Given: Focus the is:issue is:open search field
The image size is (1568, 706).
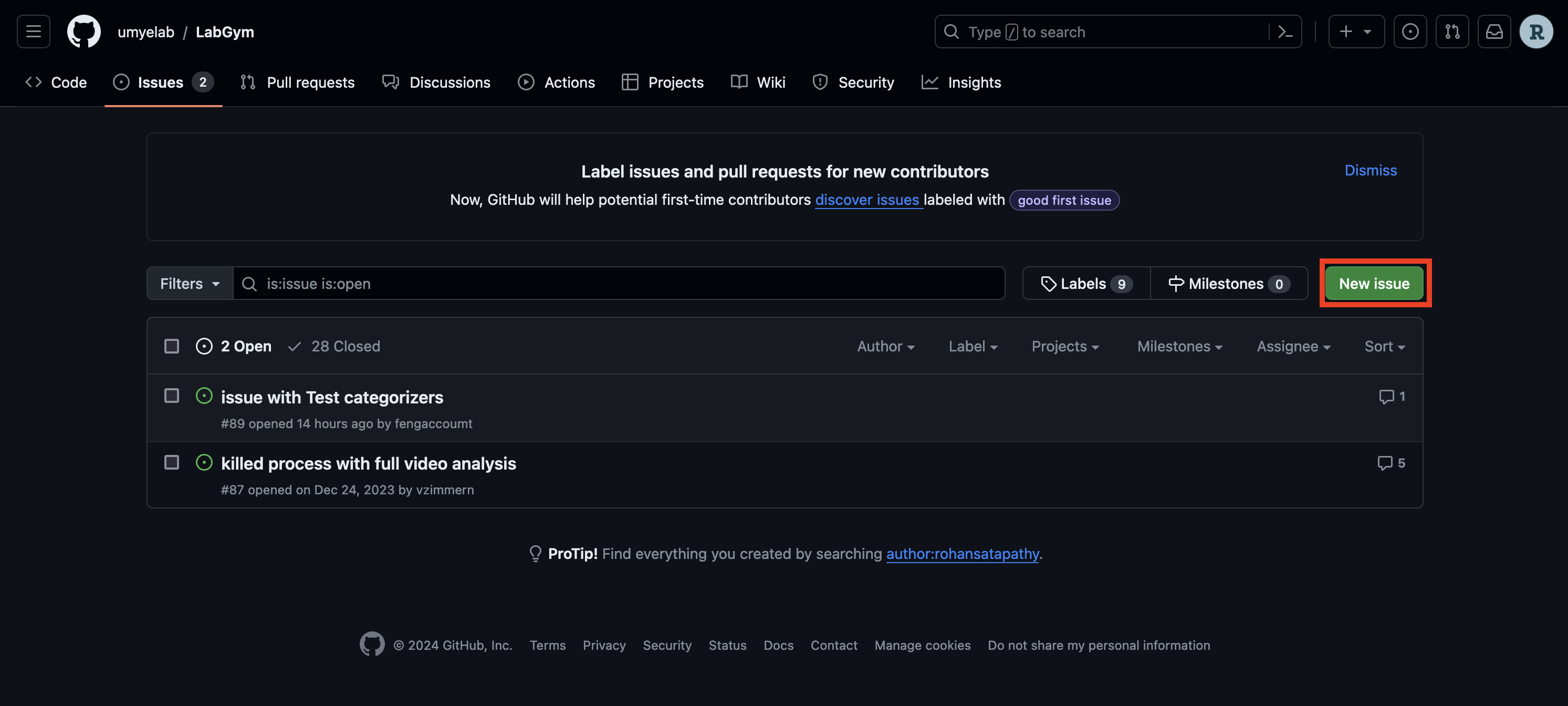Looking at the screenshot, I should (619, 283).
